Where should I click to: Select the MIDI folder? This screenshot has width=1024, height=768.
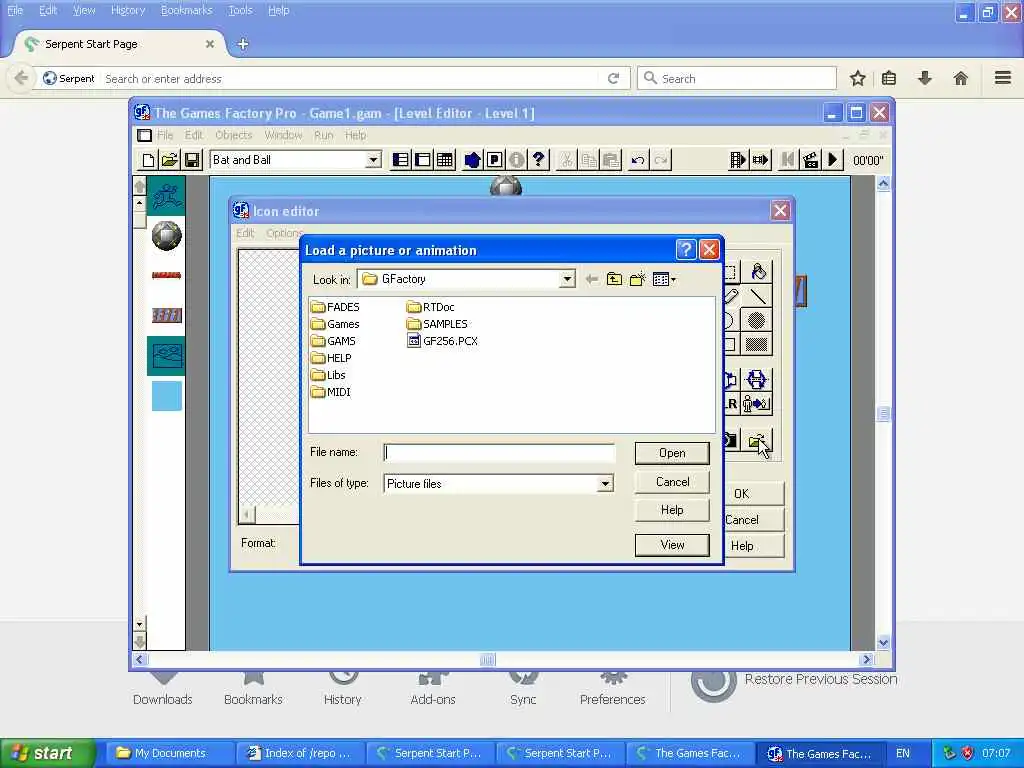[331, 392]
